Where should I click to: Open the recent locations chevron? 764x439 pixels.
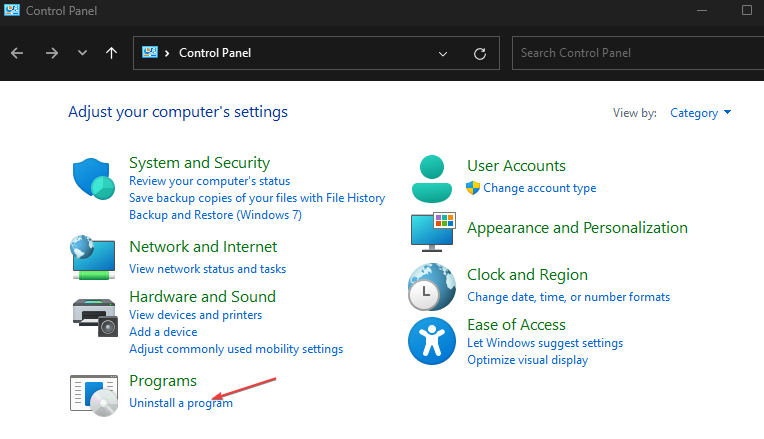[x=82, y=53]
